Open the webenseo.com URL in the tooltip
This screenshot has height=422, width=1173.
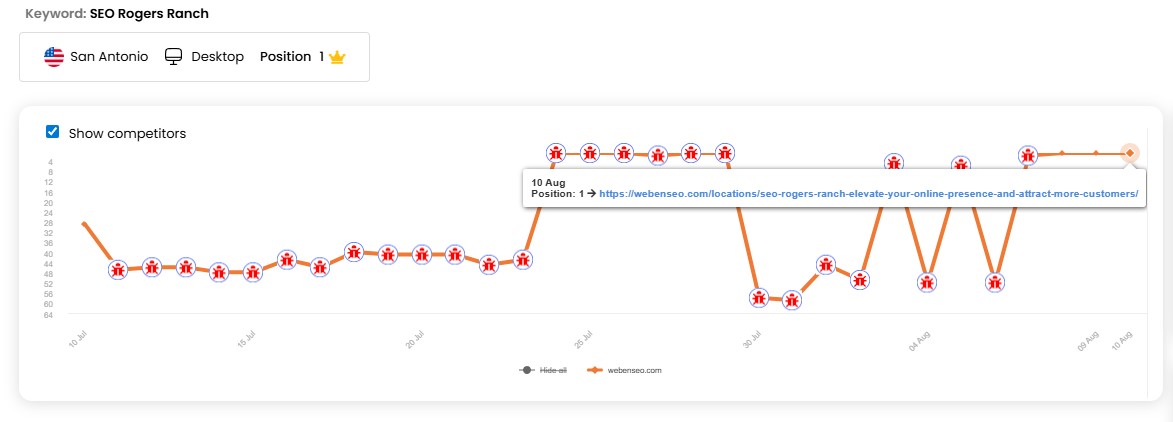pos(868,194)
